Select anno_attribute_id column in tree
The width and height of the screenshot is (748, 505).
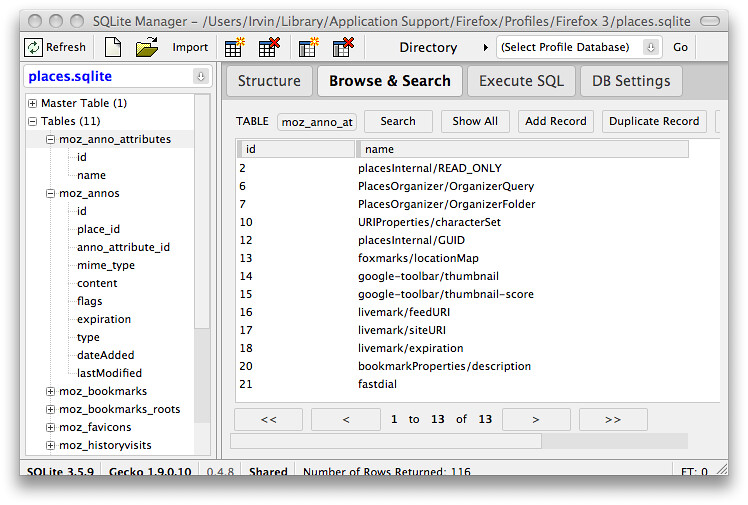(123, 247)
